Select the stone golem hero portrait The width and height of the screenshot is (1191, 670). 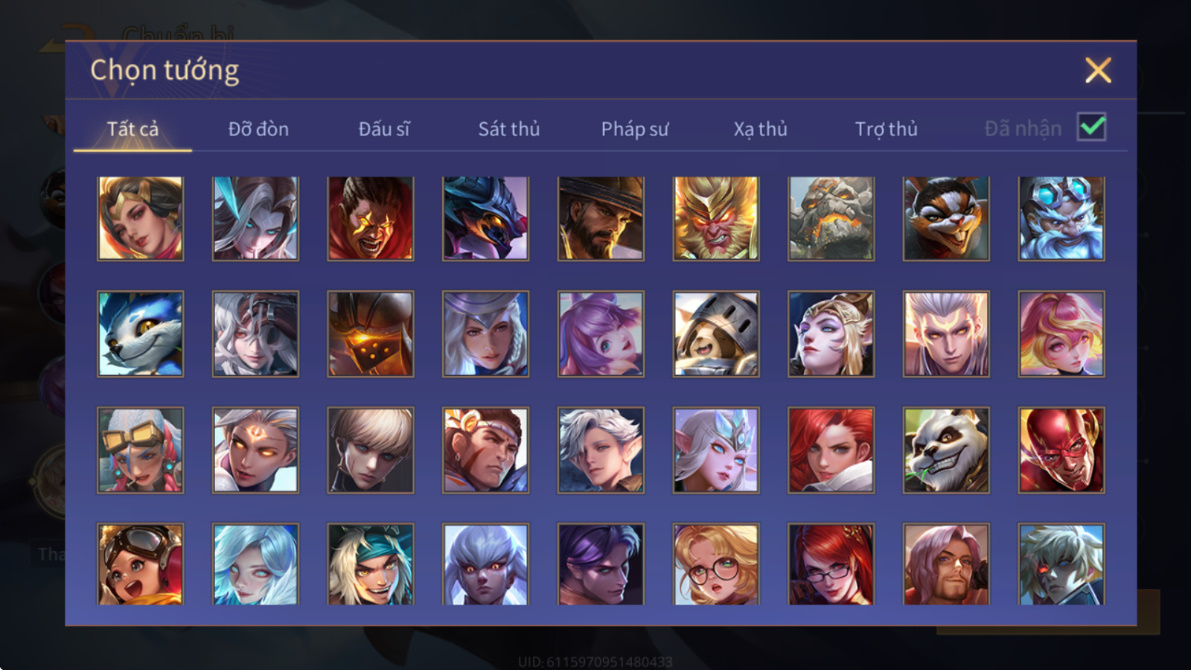[x=831, y=219]
